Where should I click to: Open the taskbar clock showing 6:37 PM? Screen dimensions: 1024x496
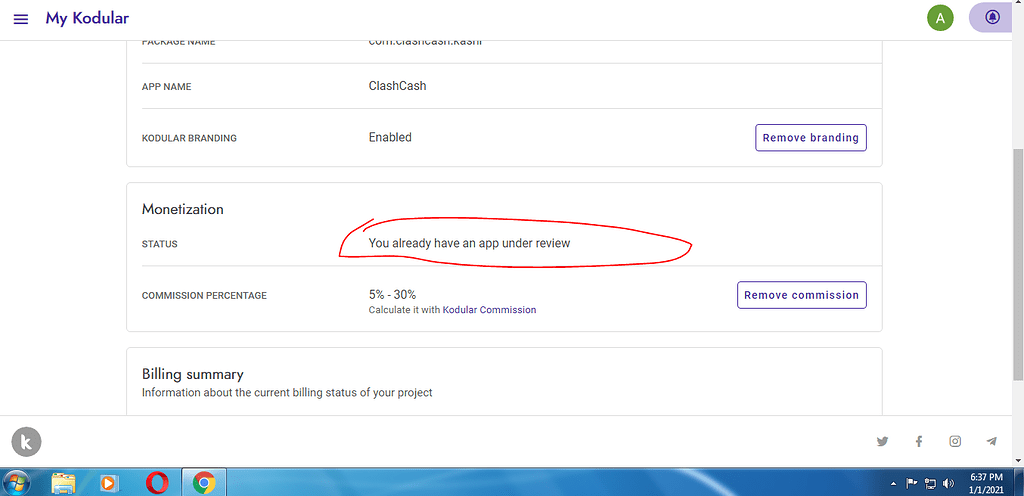tap(986, 483)
